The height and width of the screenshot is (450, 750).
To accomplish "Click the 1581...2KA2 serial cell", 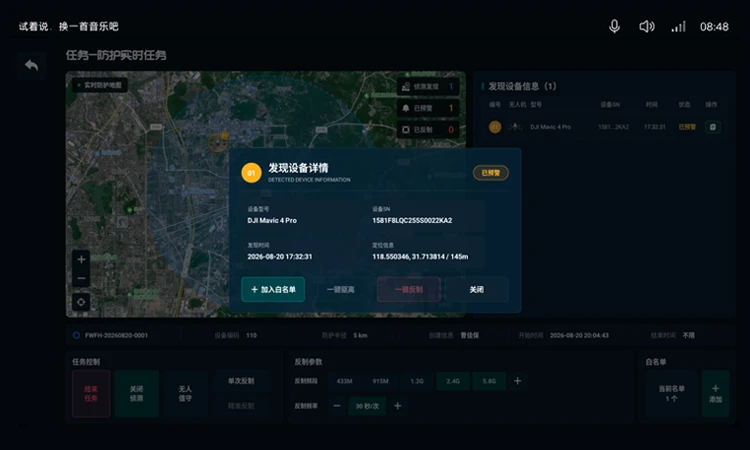I will pos(613,127).
